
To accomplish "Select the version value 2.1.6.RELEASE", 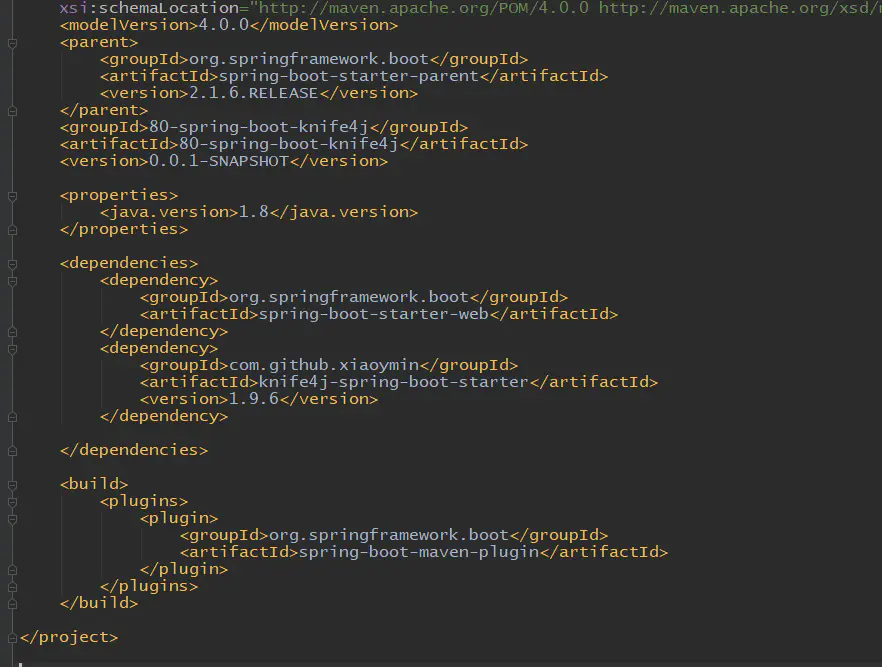I will click(253, 93).
